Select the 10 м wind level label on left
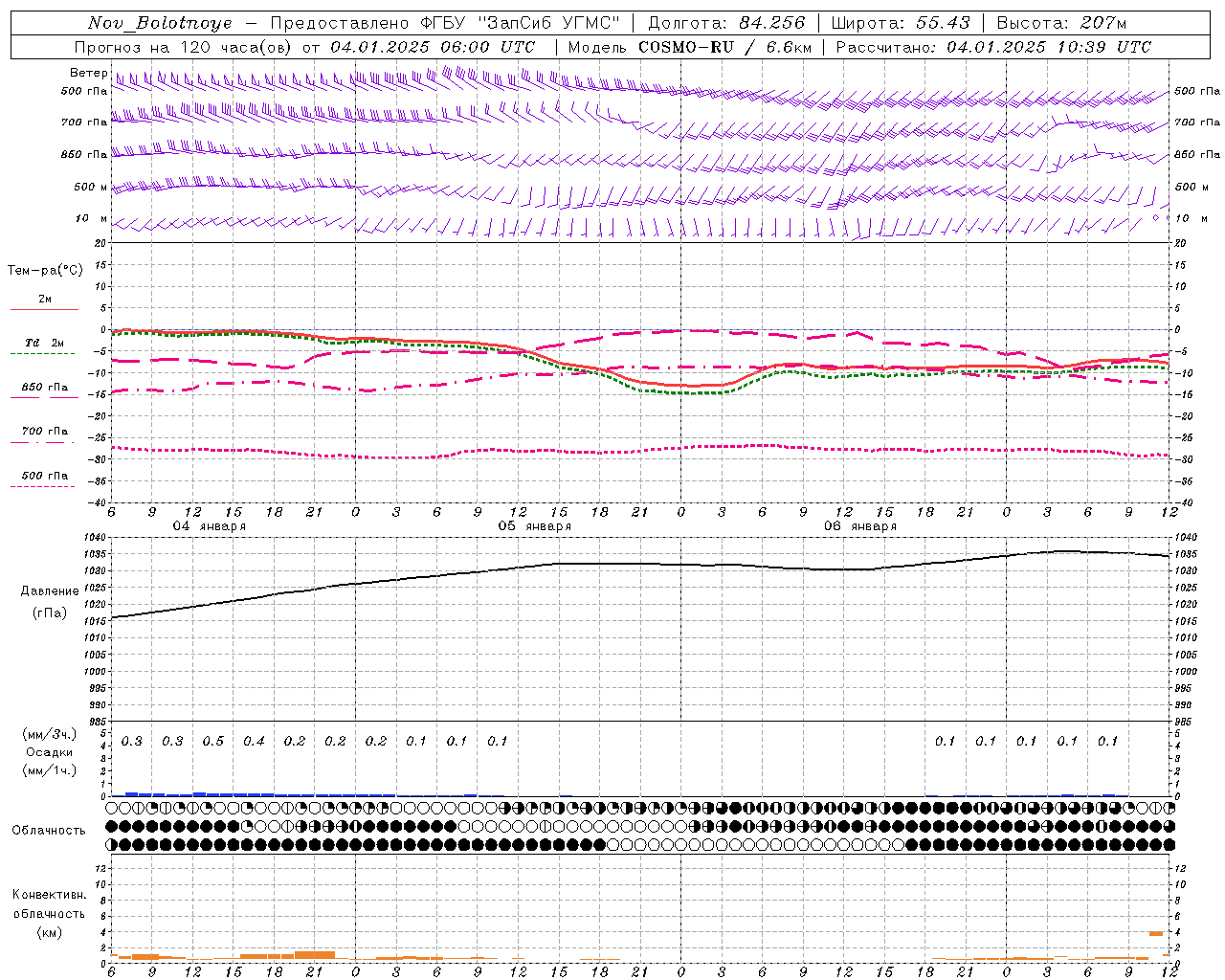Viewport: 1225px width, 980px height. click(x=92, y=218)
